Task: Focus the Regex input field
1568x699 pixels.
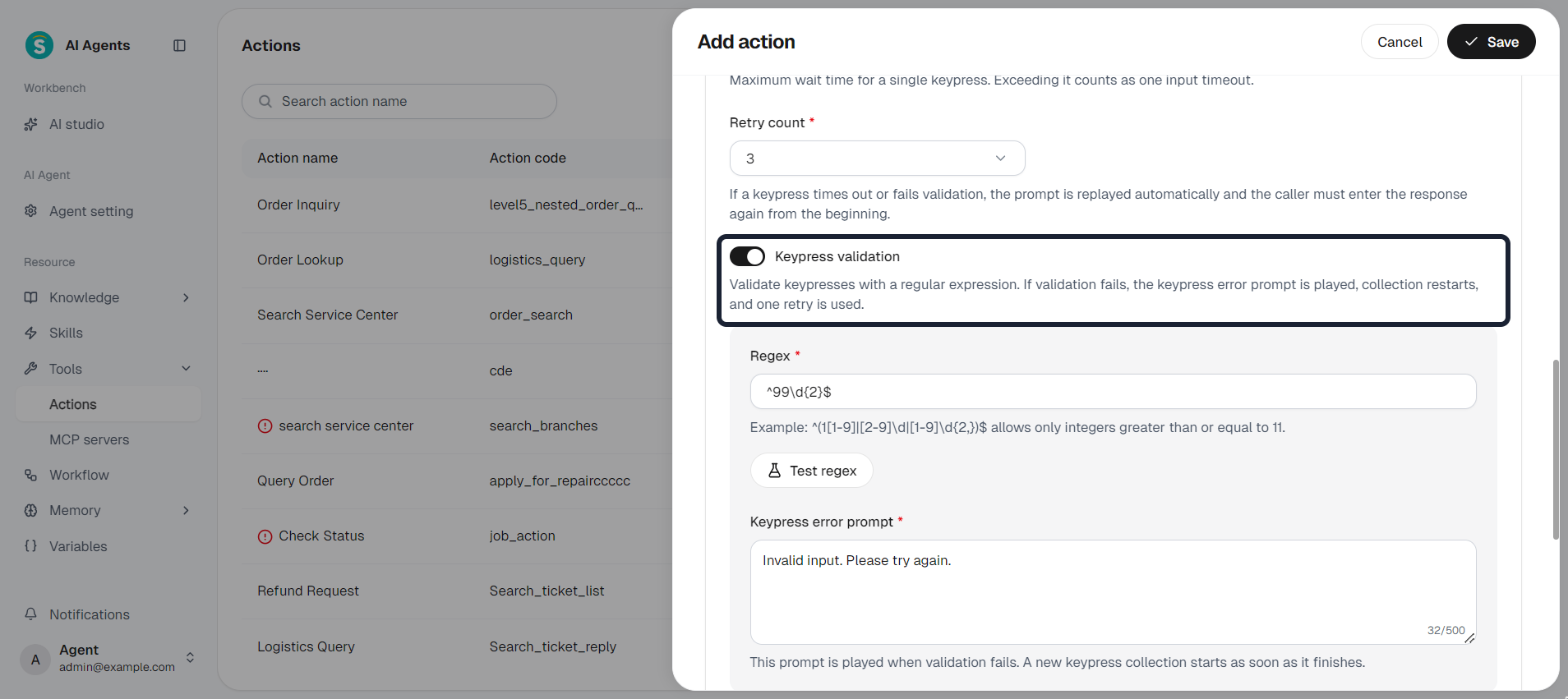Action: tap(1113, 392)
